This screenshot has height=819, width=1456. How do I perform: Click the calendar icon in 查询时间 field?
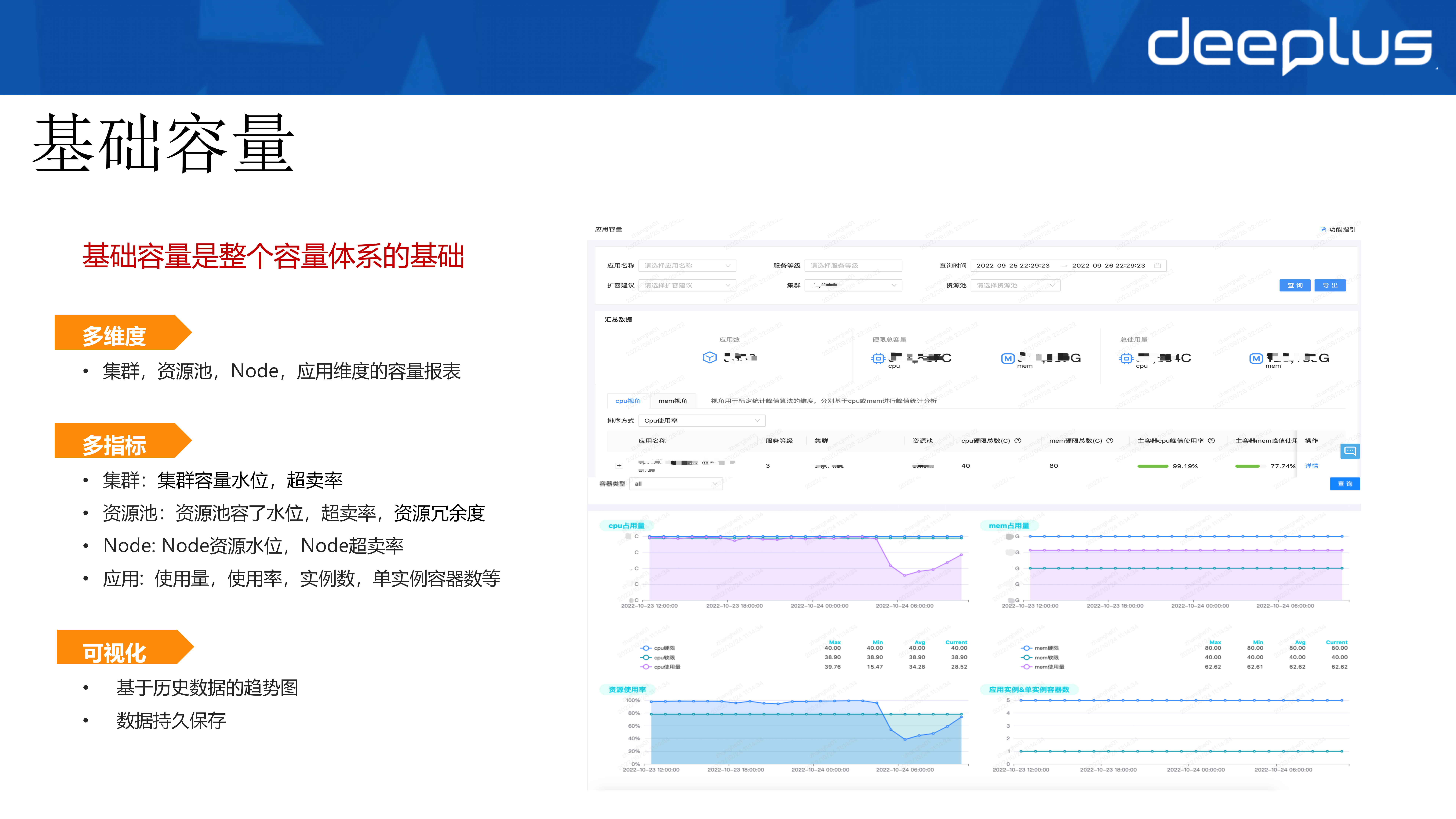[x=1158, y=266]
